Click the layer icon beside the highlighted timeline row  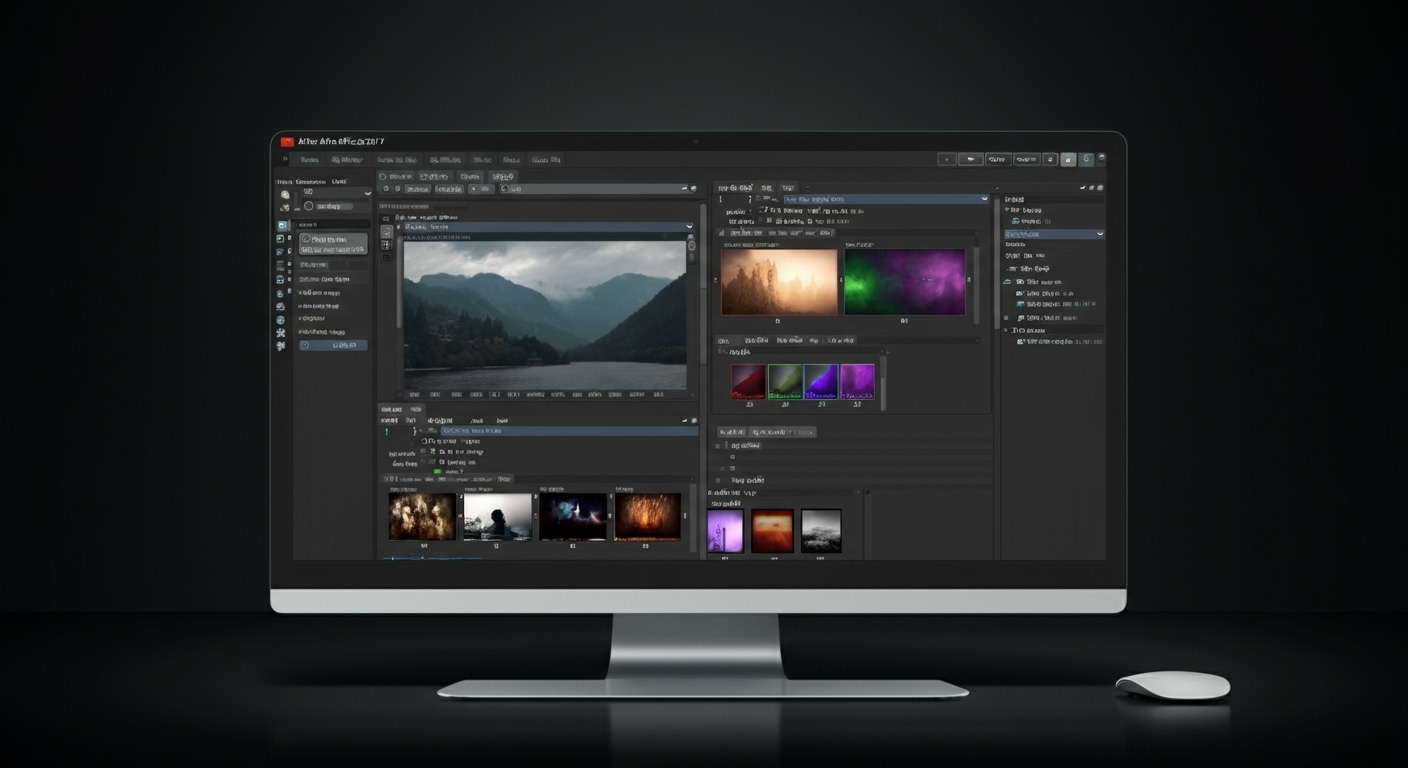pos(431,430)
